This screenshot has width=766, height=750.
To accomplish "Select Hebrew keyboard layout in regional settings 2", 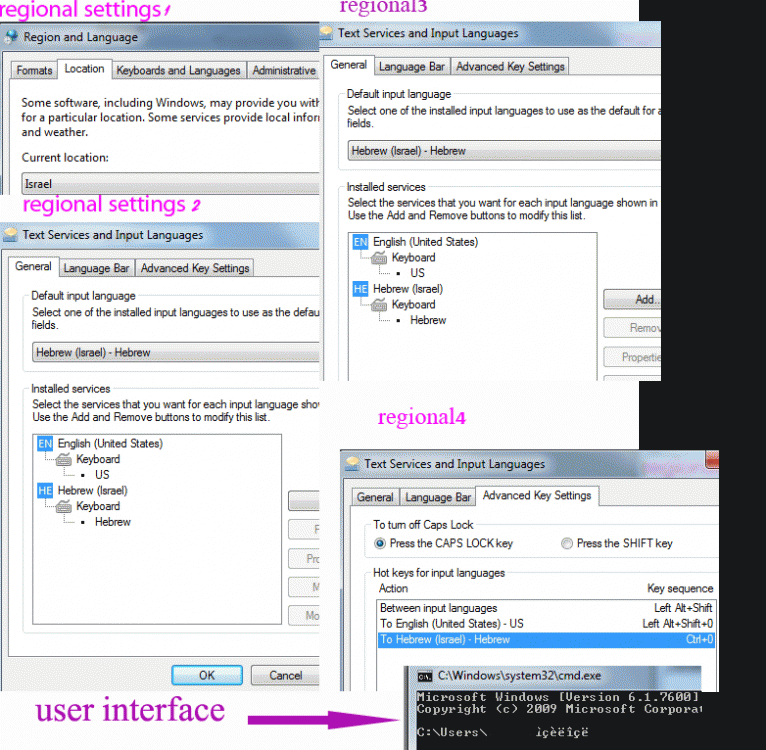I will pos(113,522).
